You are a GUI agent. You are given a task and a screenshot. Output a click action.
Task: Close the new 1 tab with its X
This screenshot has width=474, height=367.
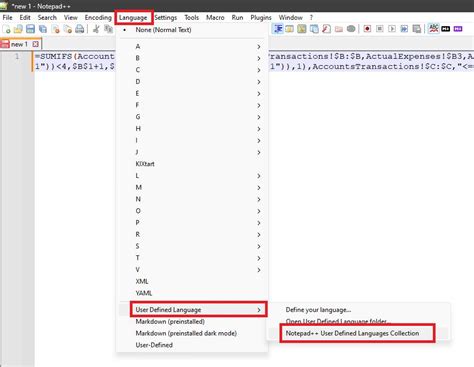pyautogui.click(x=35, y=44)
